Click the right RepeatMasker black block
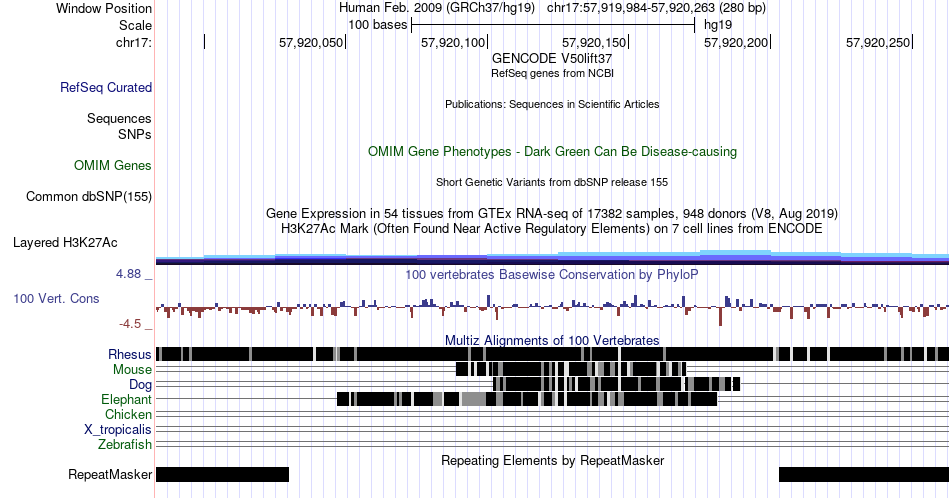950x498 pixels. (x=864, y=474)
